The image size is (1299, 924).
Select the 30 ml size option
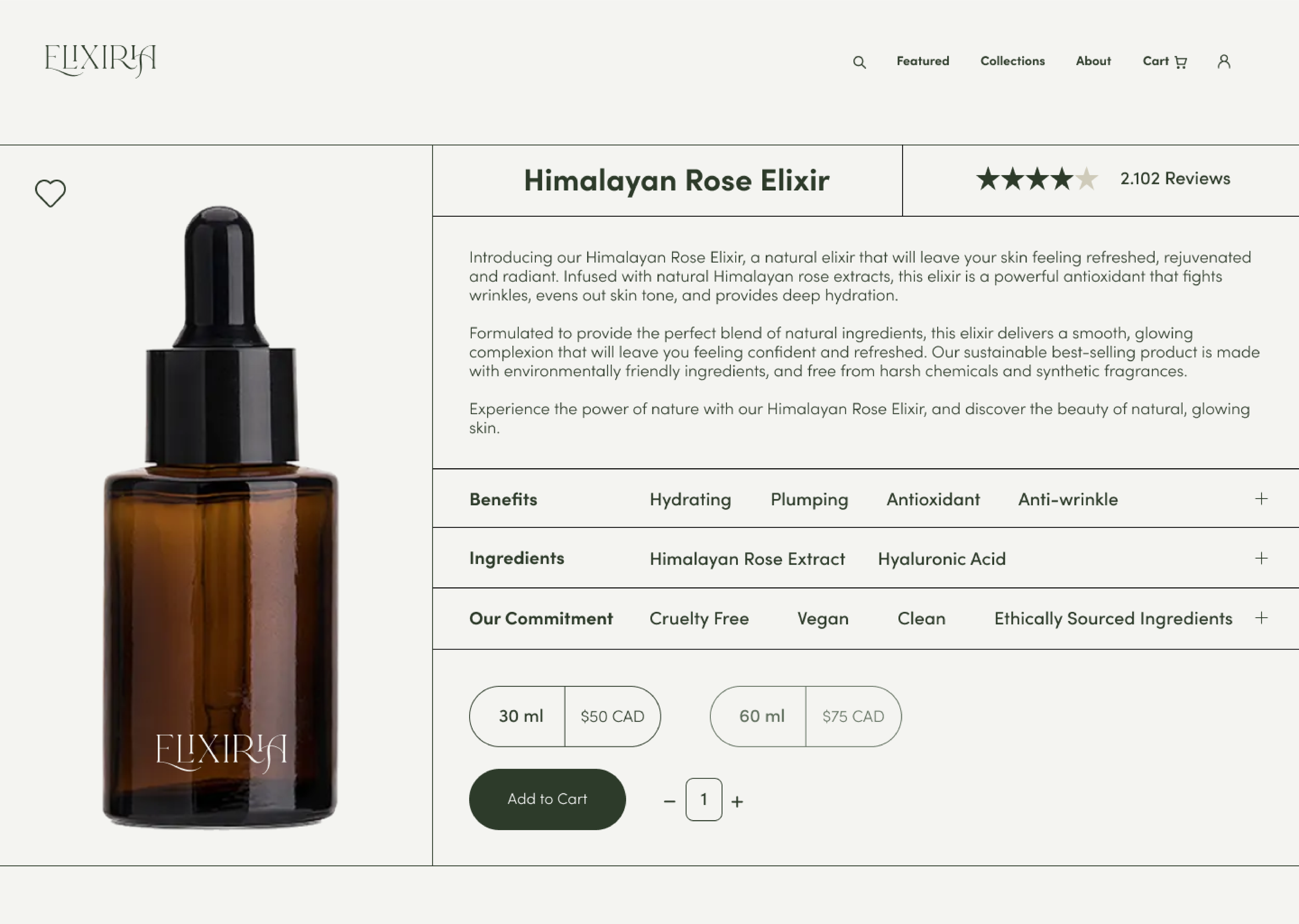[565, 716]
